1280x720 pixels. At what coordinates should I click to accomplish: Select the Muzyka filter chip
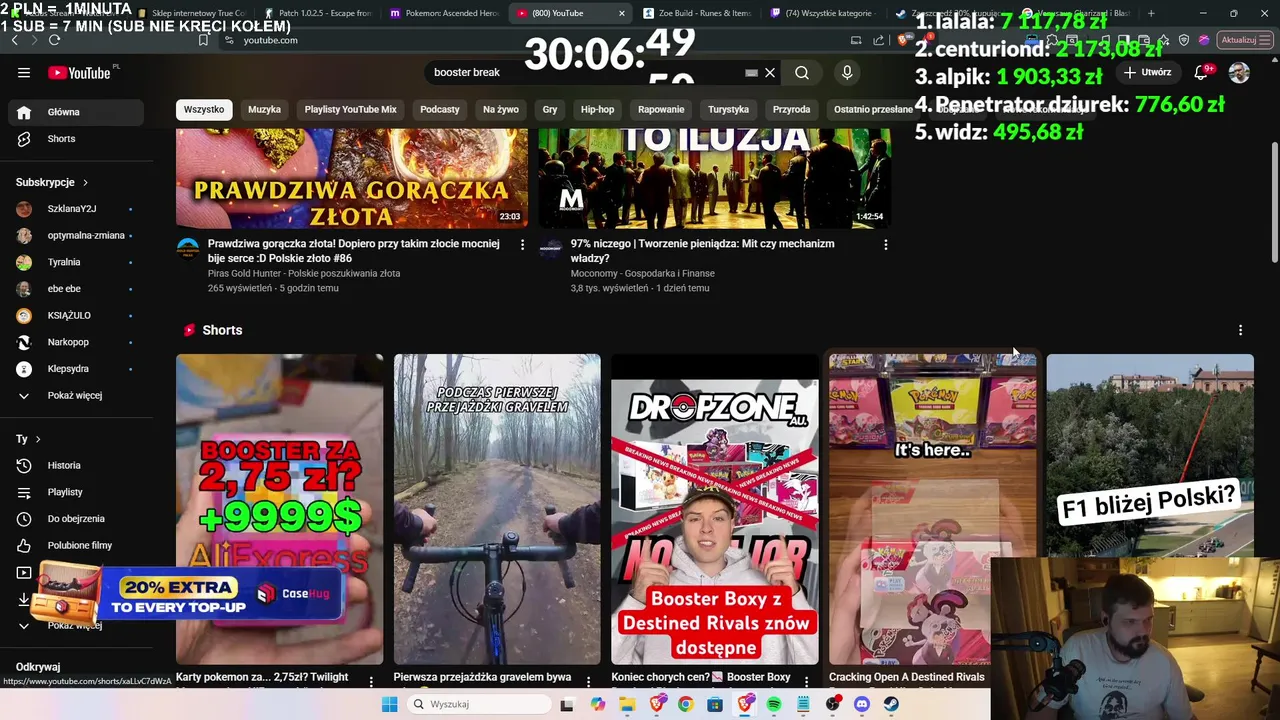[264, 109]
